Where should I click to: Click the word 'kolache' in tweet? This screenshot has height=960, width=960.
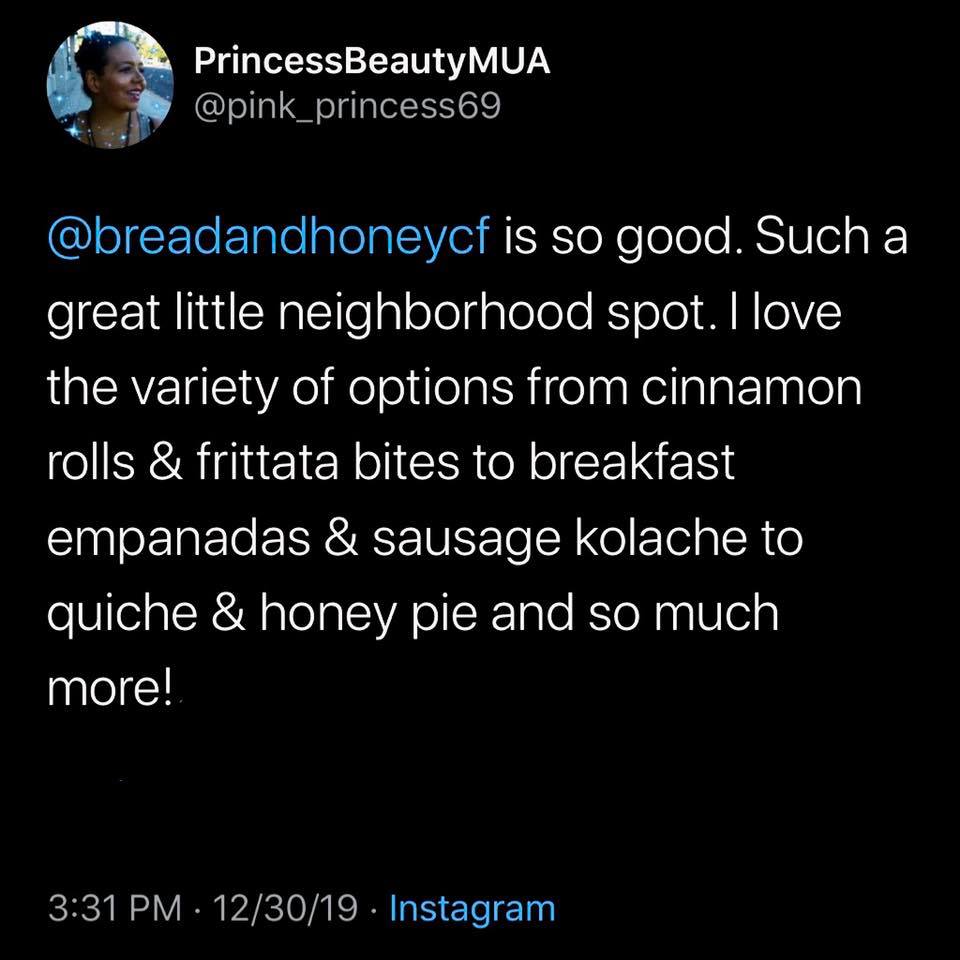(661, 538)
